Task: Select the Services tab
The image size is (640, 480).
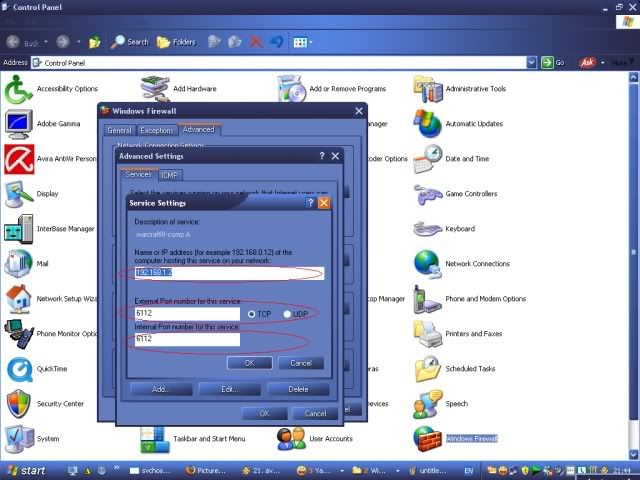Action: (138, 174)
